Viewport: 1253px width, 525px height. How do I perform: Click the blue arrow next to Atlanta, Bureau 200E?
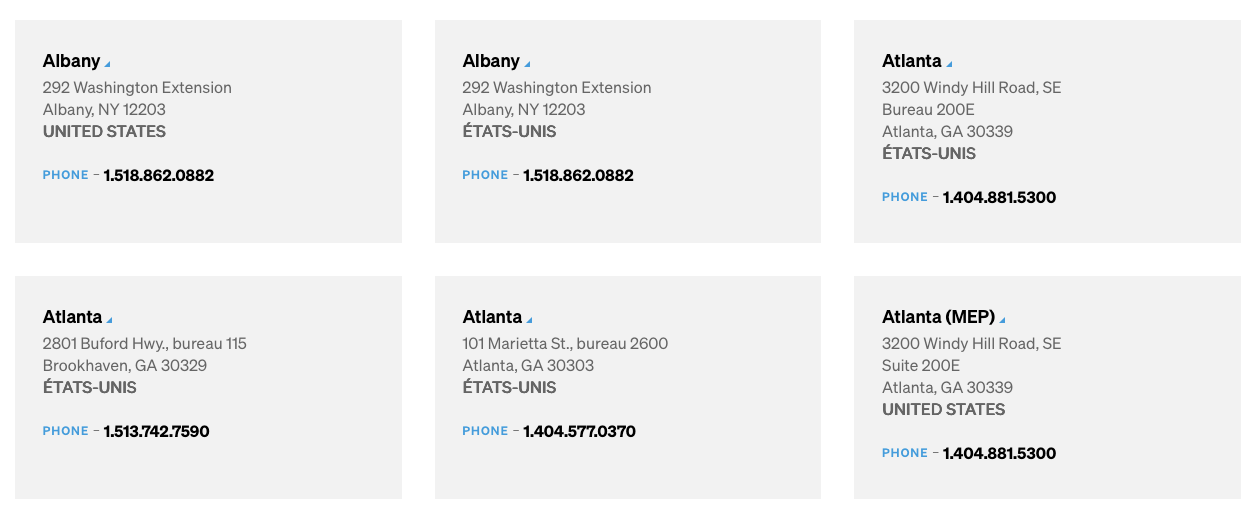click(x=949, y=65)
